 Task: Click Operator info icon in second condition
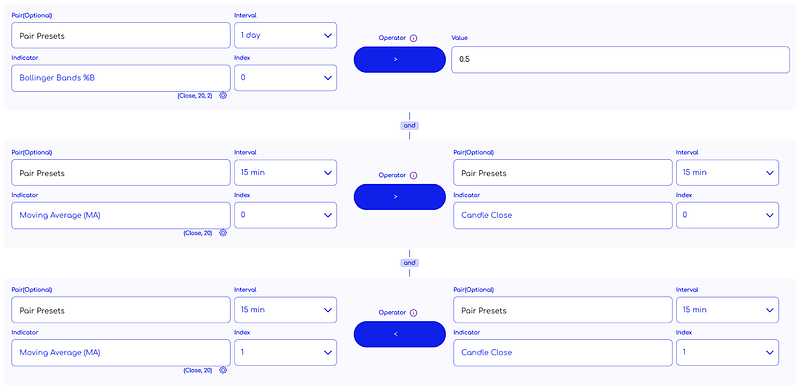(x=414, y=175)
